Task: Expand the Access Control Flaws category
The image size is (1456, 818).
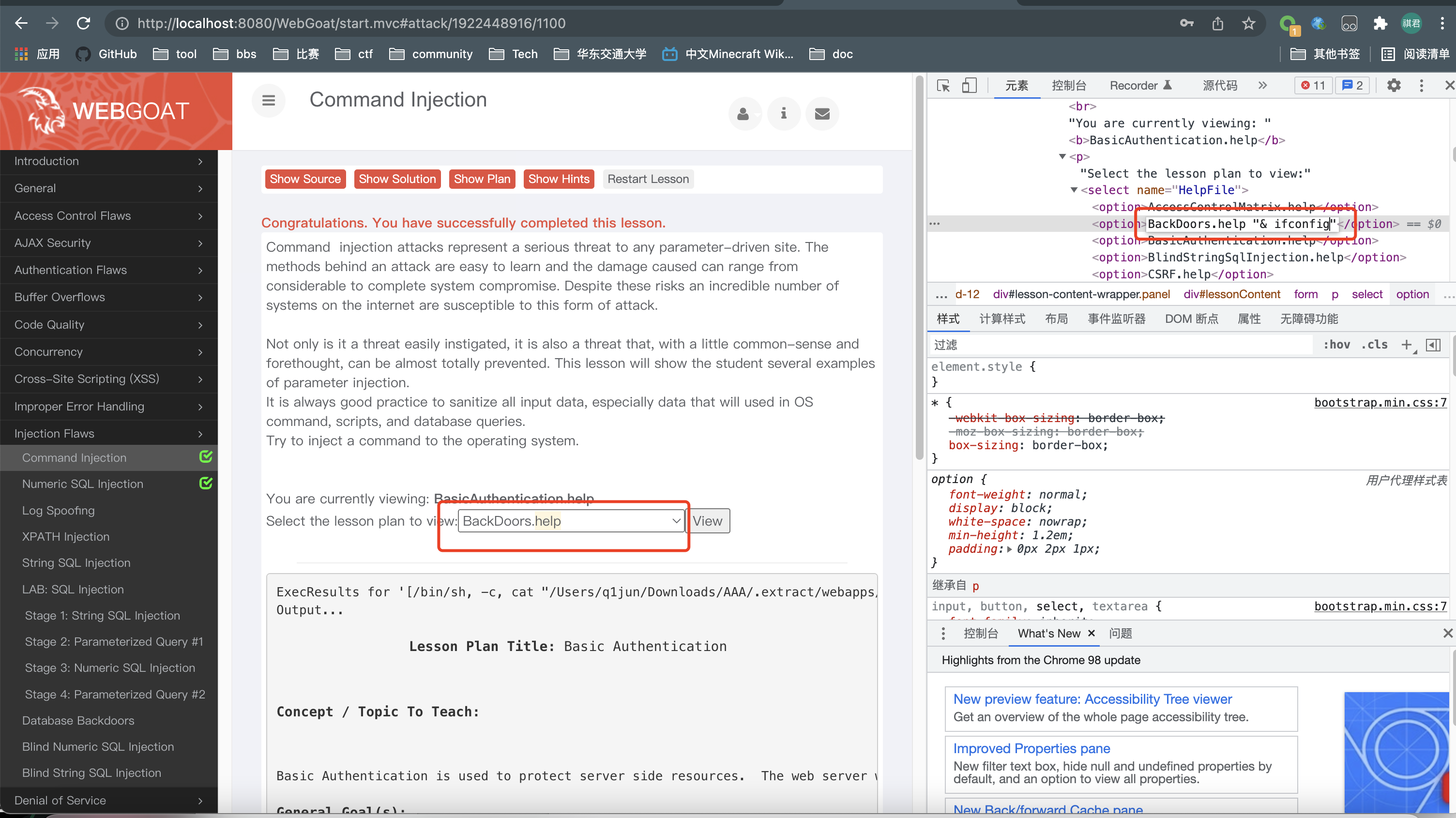Action: click(x=108, y=215)
